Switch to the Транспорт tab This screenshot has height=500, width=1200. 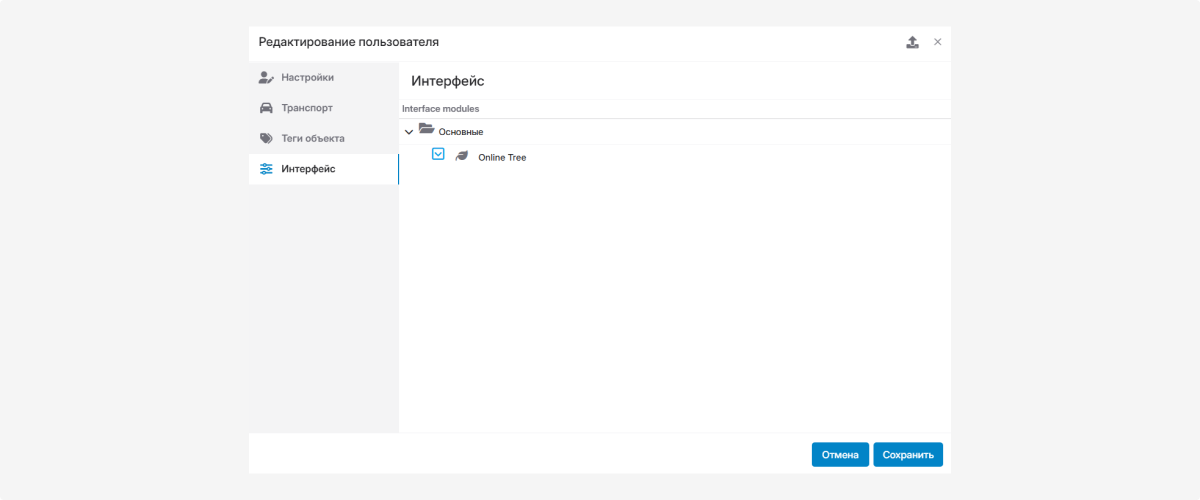[306, 108]
